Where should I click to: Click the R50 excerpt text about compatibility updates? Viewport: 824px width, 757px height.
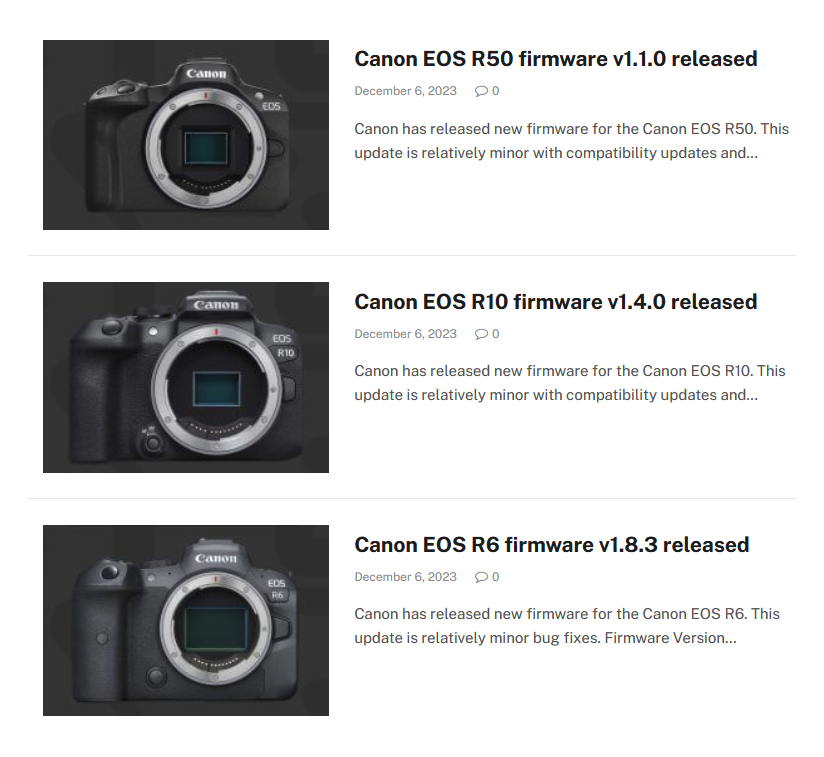pyautogui.click(x=571, y=141)
